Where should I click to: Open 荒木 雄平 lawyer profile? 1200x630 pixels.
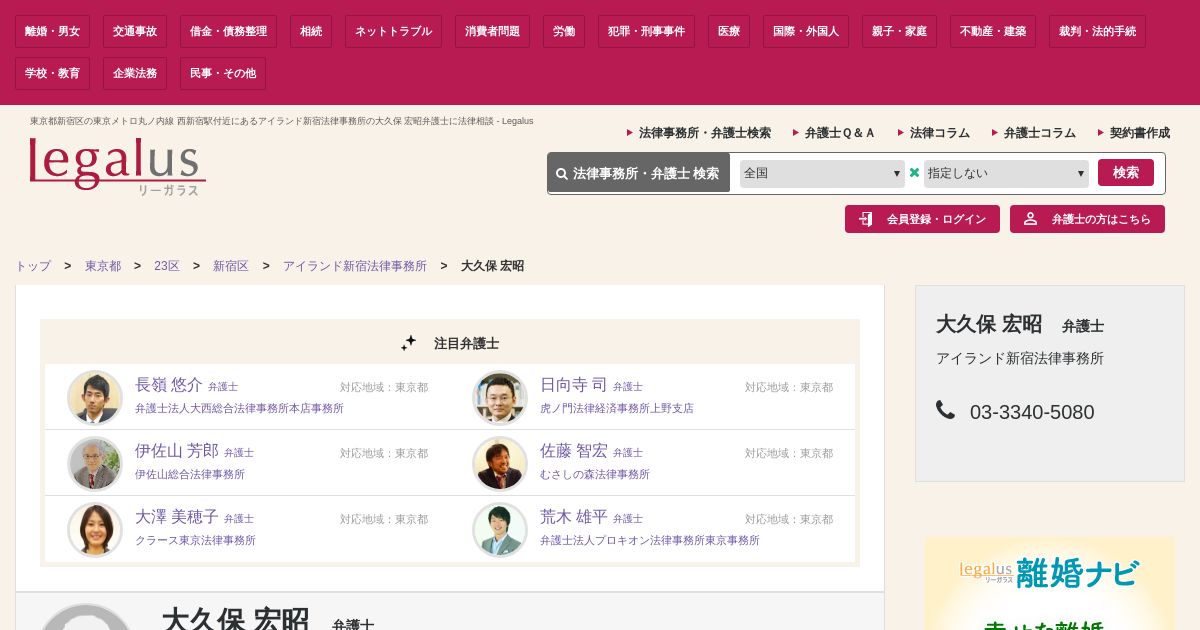[x=574, y=517]
